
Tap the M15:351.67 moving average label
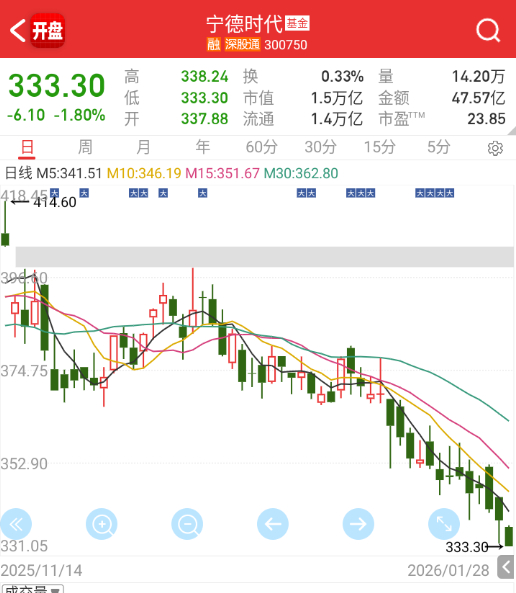click(222, 174)
